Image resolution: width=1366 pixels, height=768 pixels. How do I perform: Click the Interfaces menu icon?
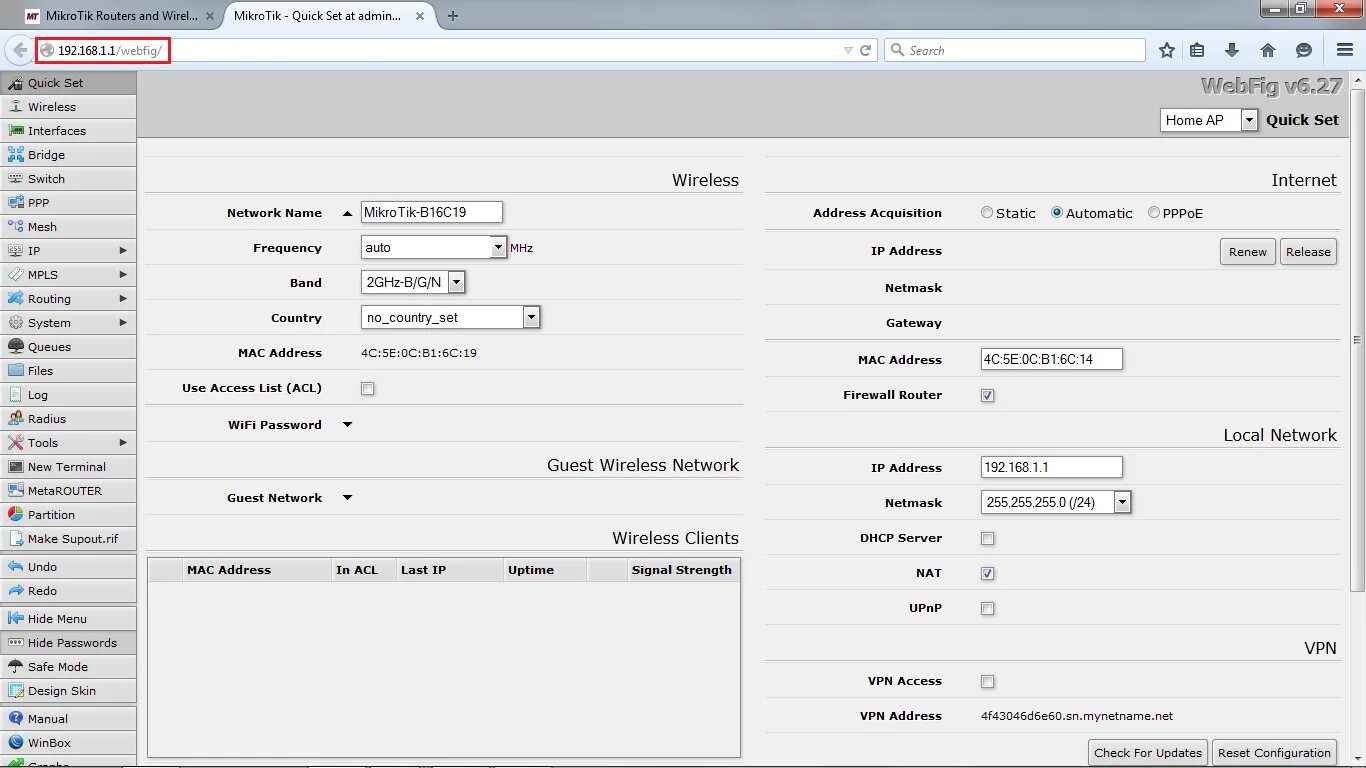(x=15, y=131)
